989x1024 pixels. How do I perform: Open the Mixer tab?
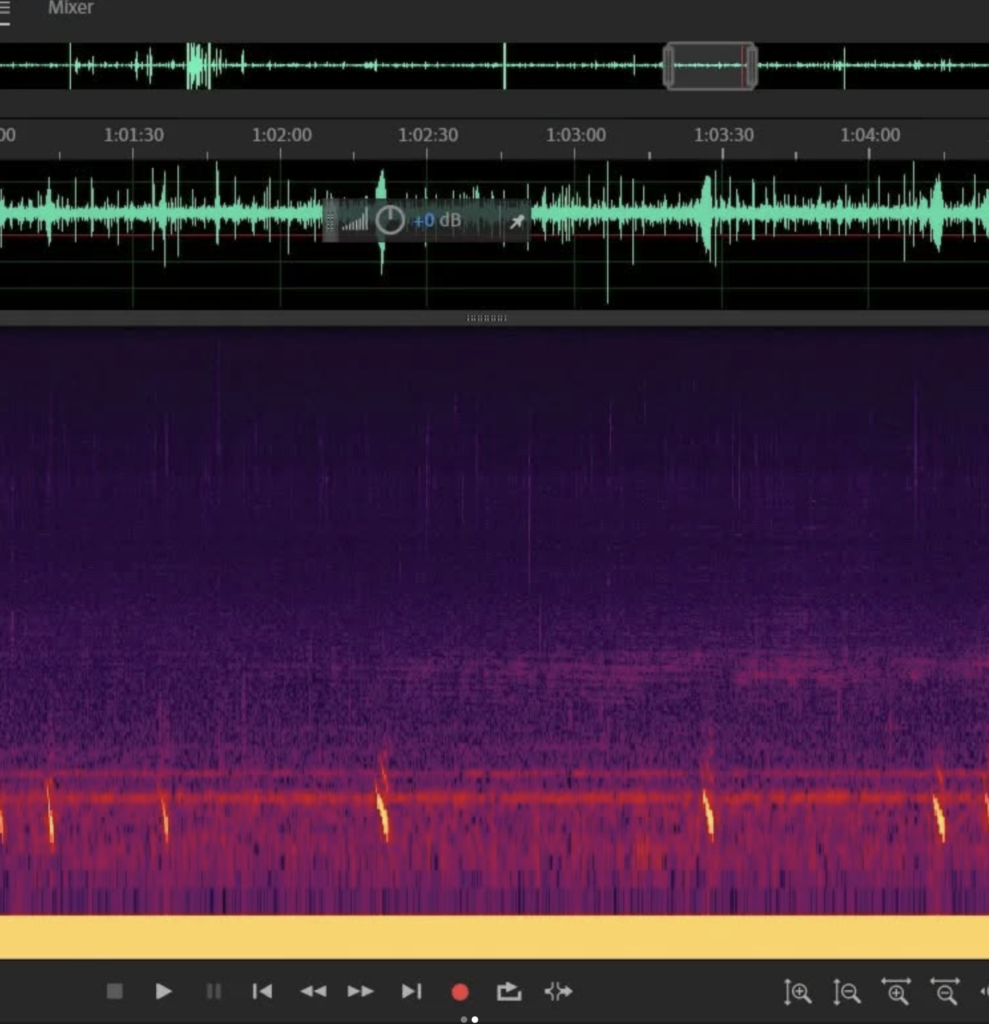tap(71, 8)
